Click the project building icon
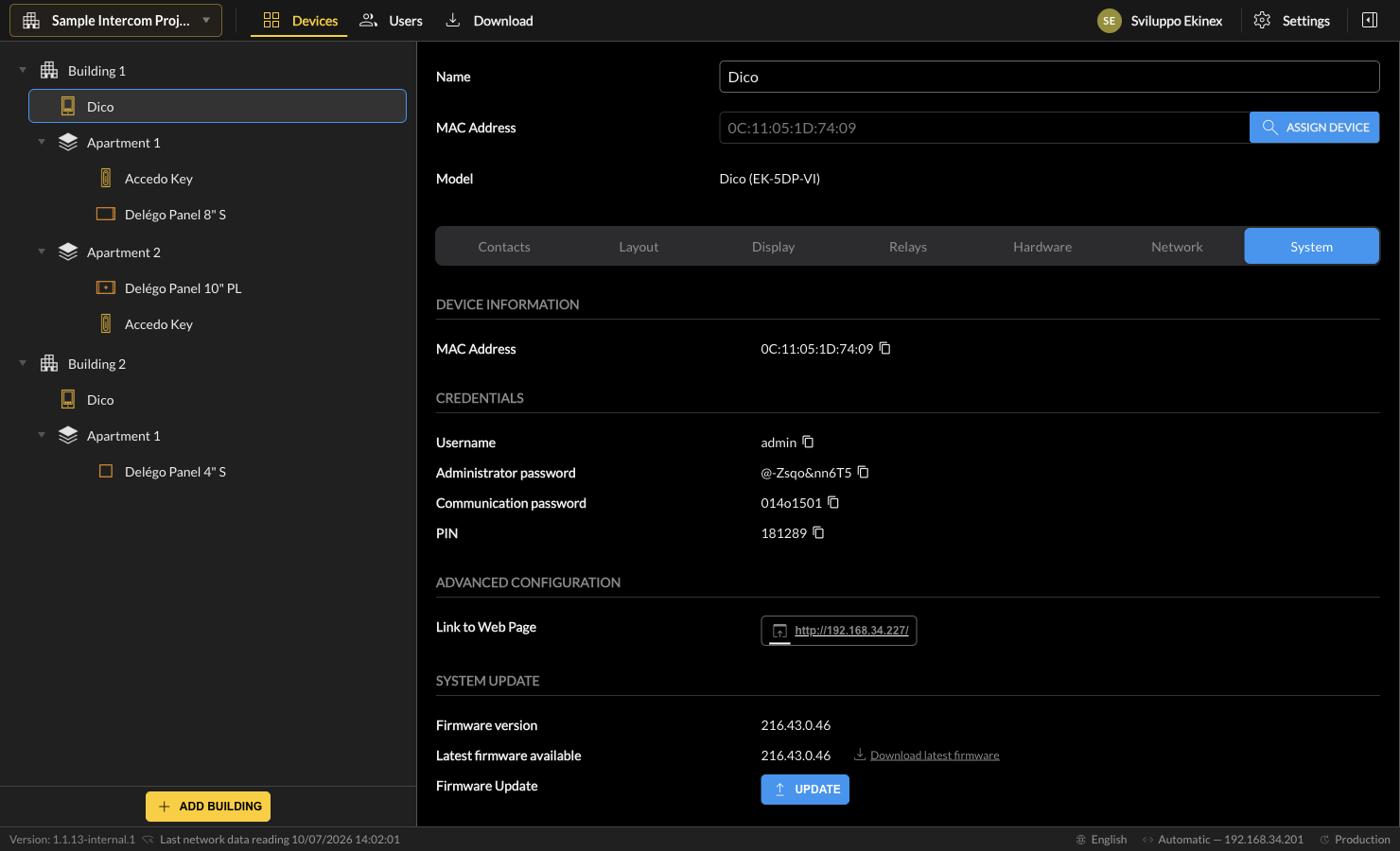Viewport: 1400px width, 851px height. [31, 20]
